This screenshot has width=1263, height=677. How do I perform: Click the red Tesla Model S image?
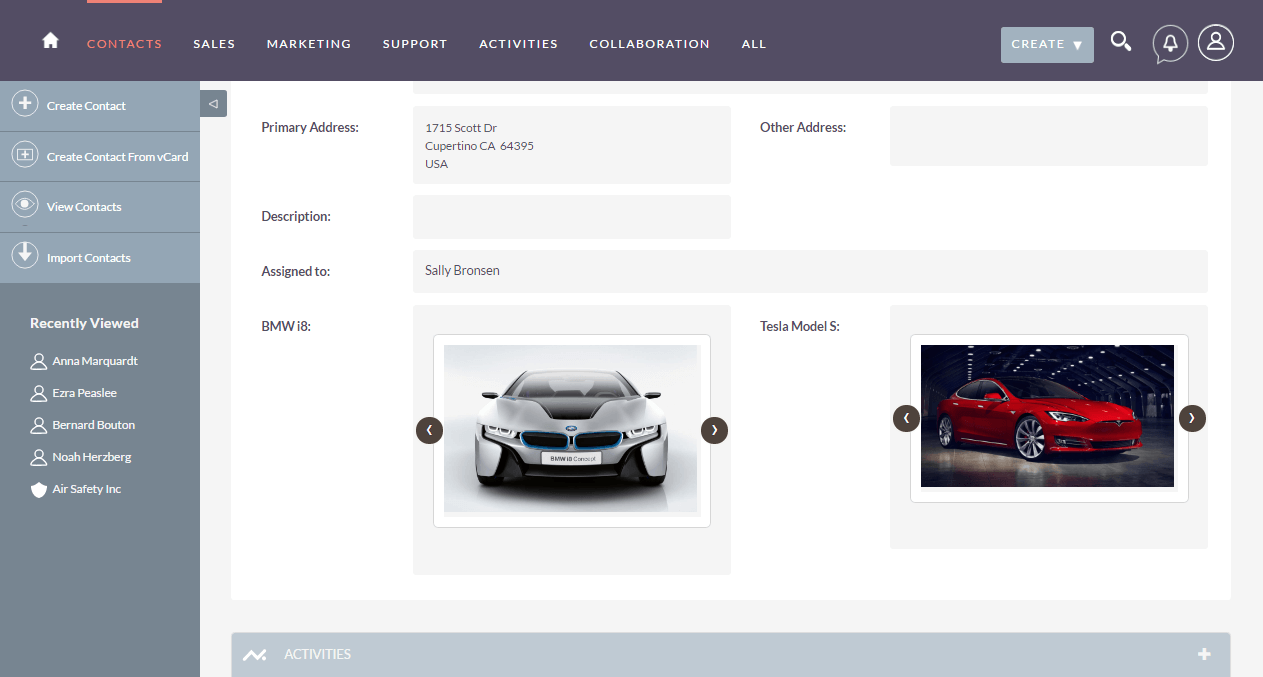(1047, 416)
